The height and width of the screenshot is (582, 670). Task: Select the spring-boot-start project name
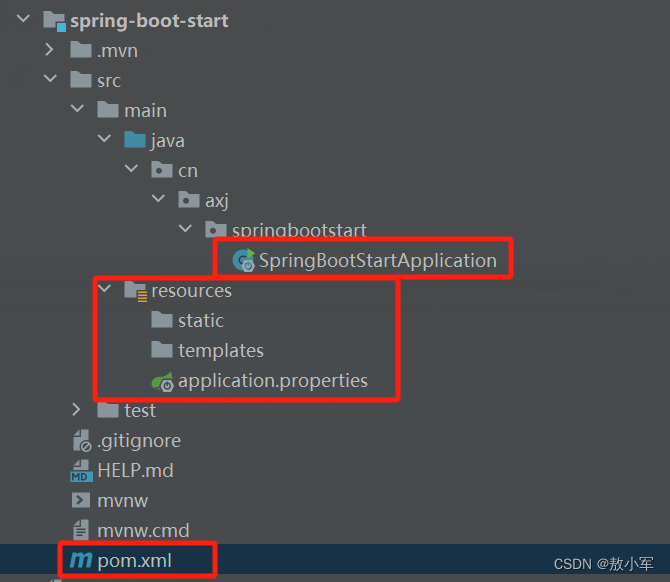(149, 21)
